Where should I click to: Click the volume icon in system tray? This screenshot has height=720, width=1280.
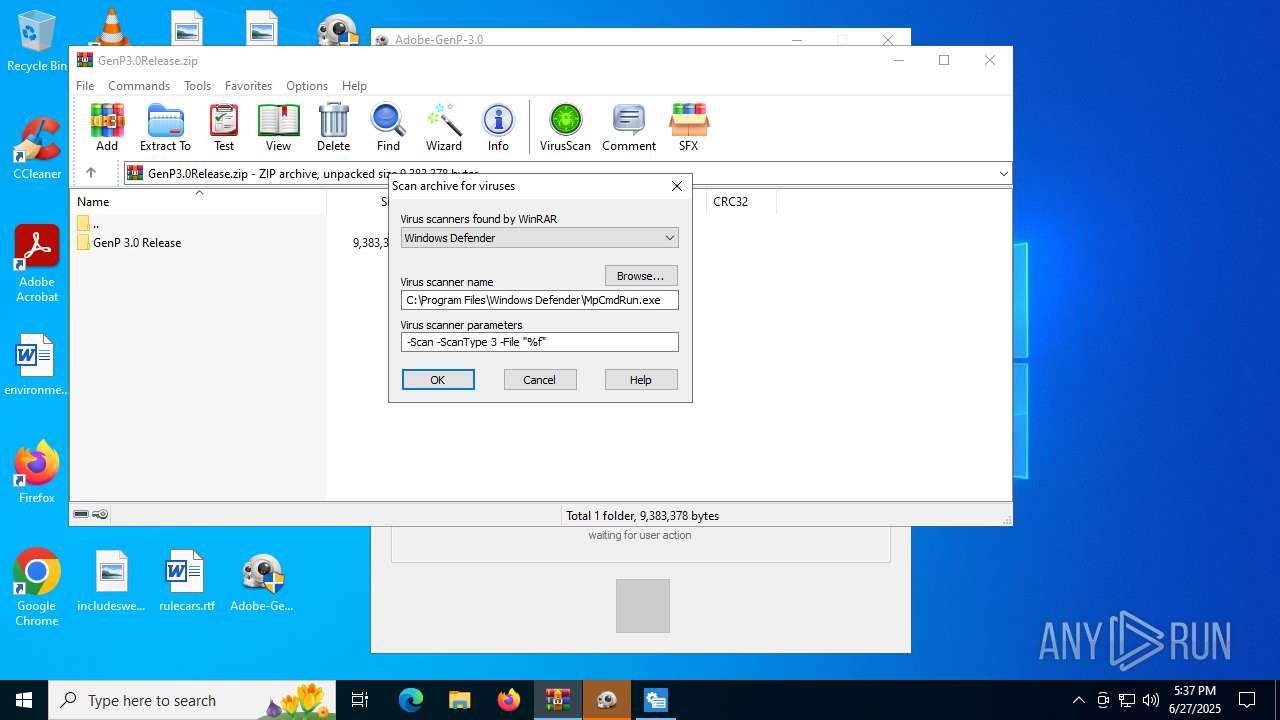pos(1151,700)
